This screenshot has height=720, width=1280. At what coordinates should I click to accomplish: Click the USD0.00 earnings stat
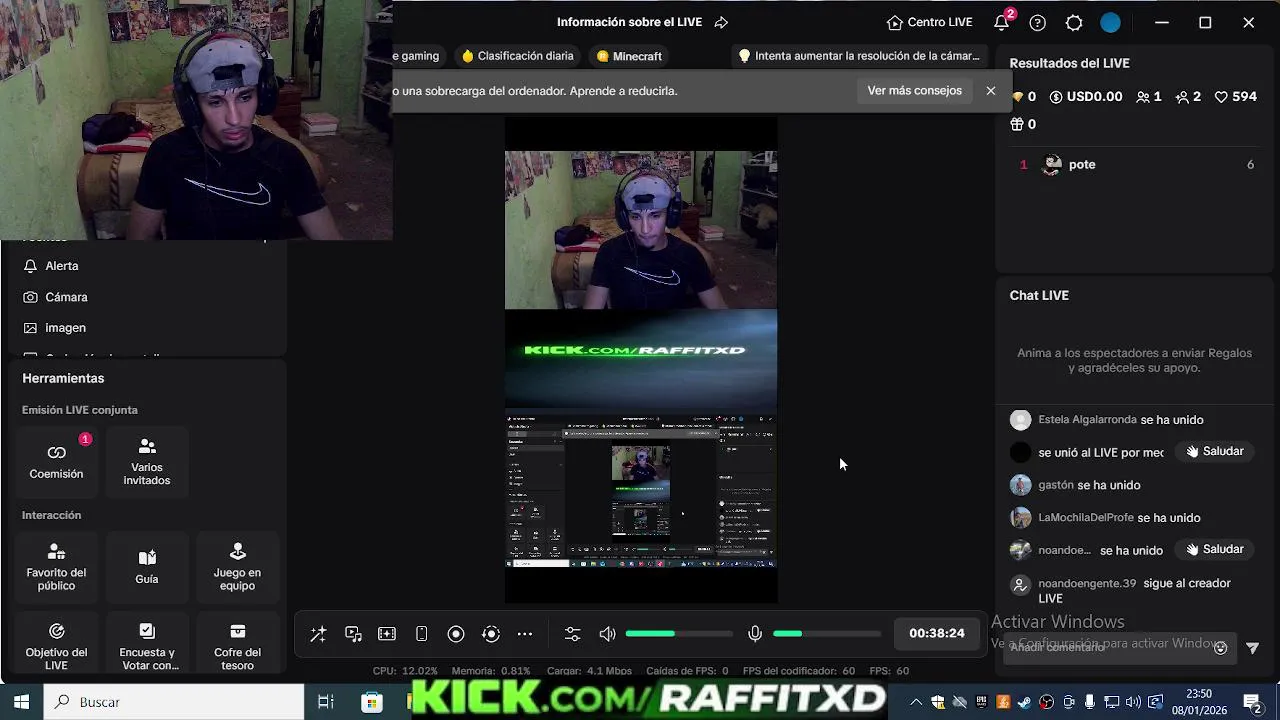(x=1086, y=97)
